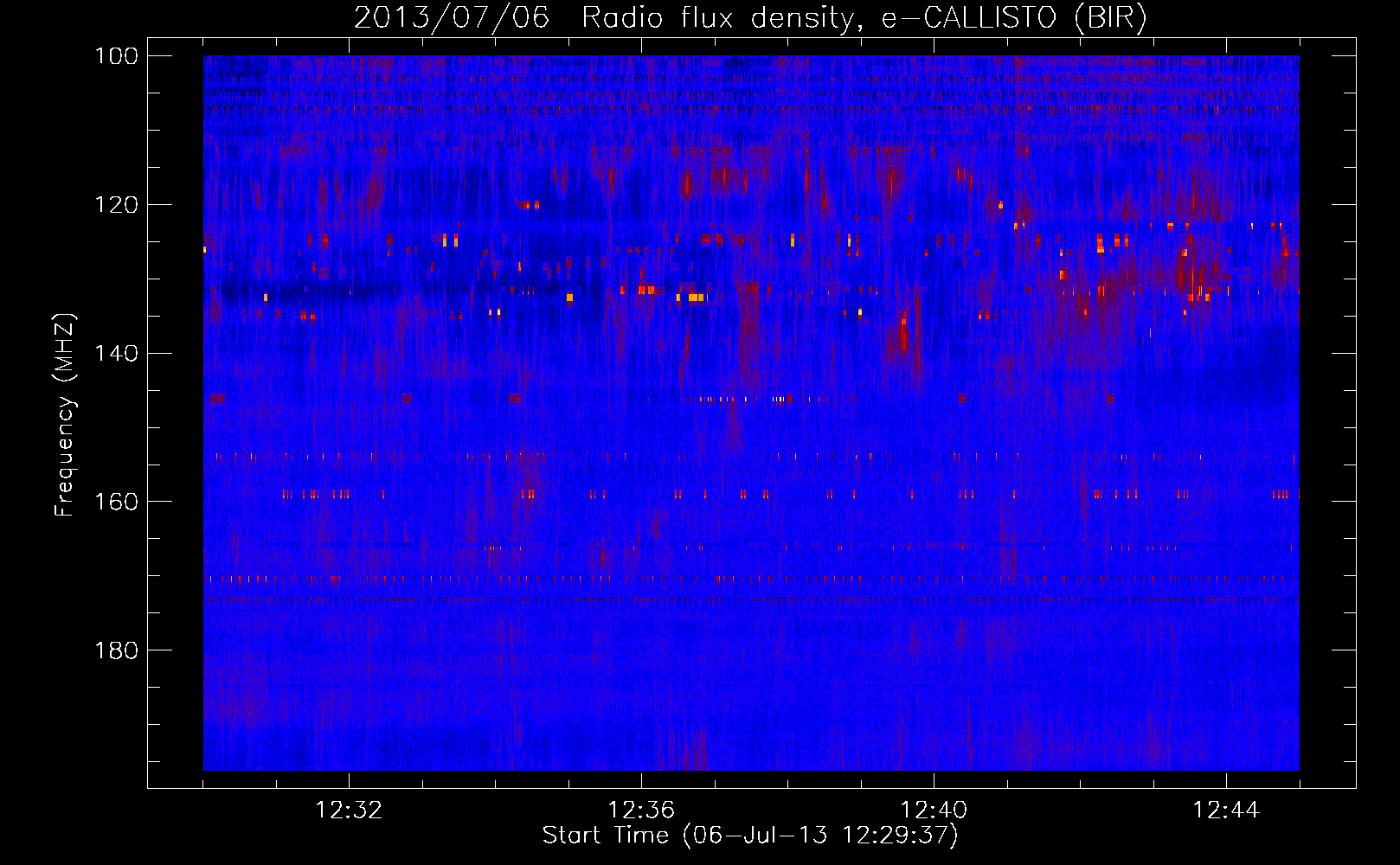Click the 'Start Time (06-Jul-13 12:29:37)' label
The image size is (1400, 865).
click(x=750, y=836)
